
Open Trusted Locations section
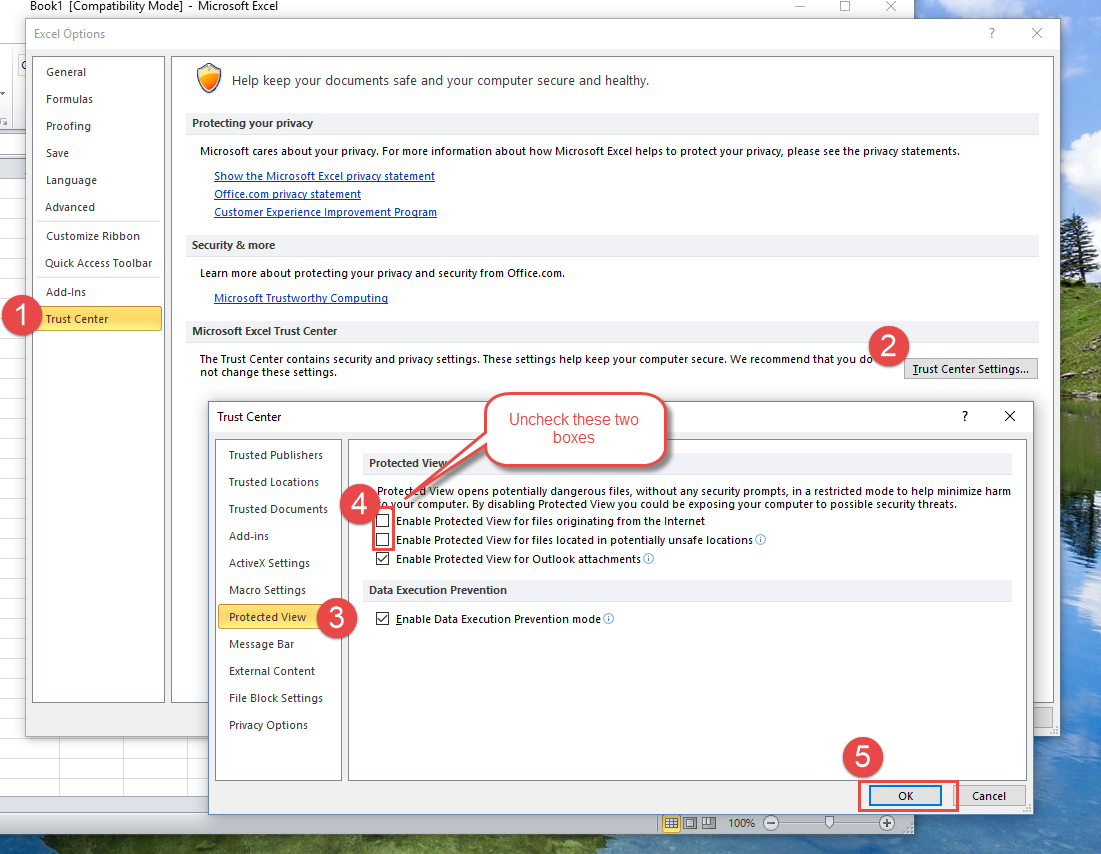[278, 482]
